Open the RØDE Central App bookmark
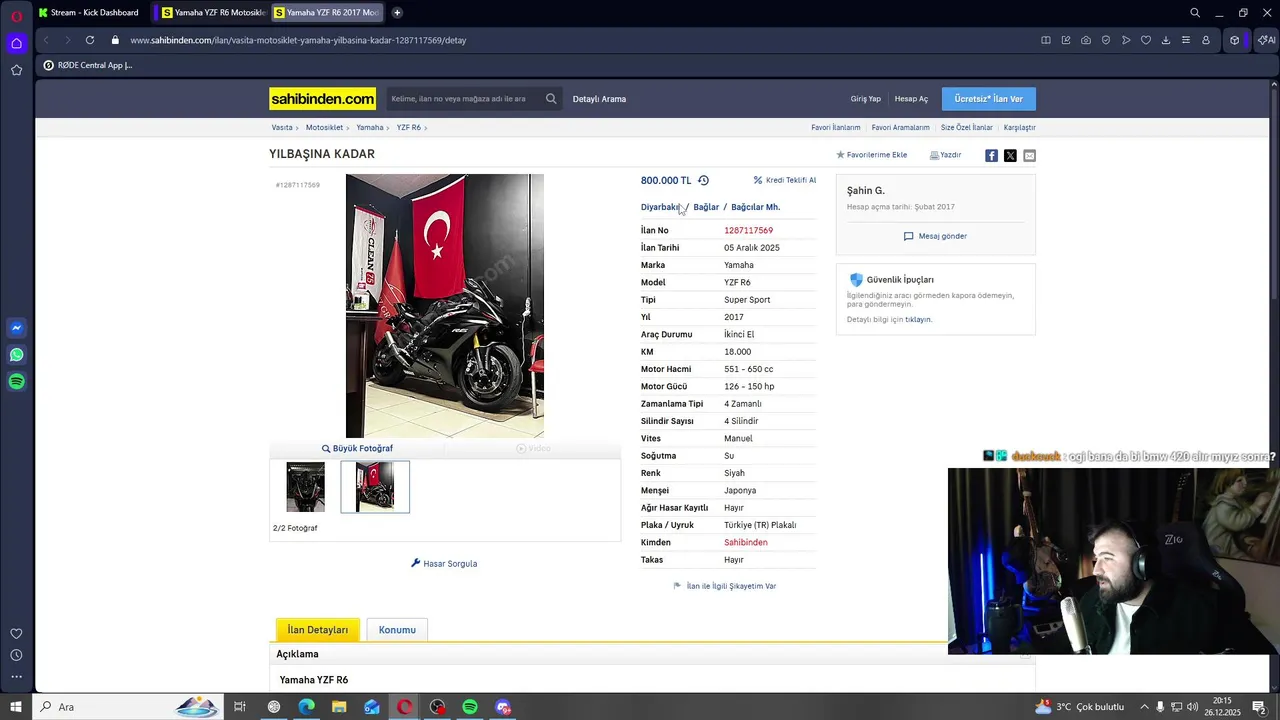 point(88,65)
